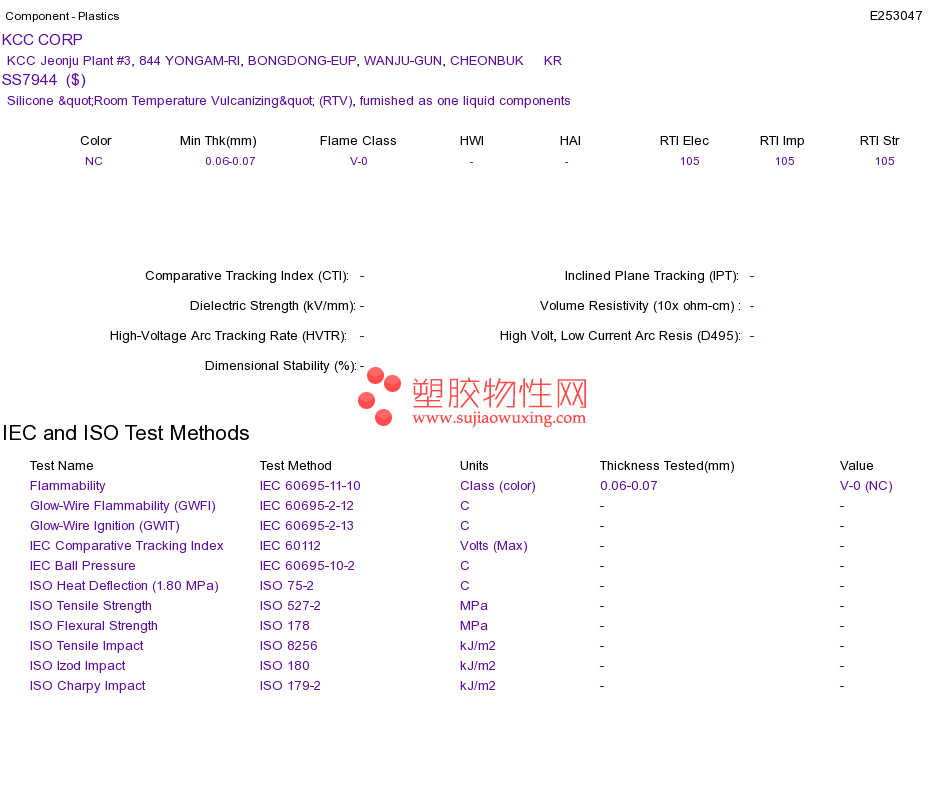The height and width of the screenshot is (800, 950).
Task: Click the Test Method column header
Action: 296,465
